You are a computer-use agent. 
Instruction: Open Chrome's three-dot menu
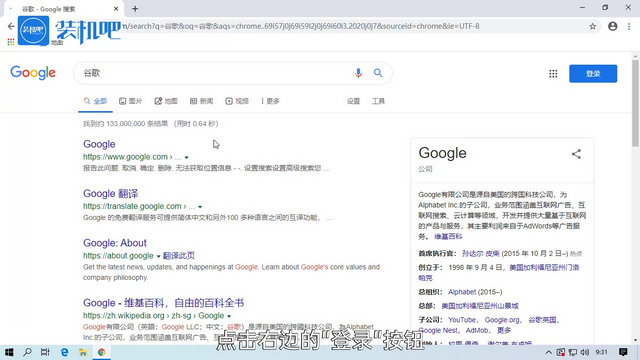[x=629, y=26]
